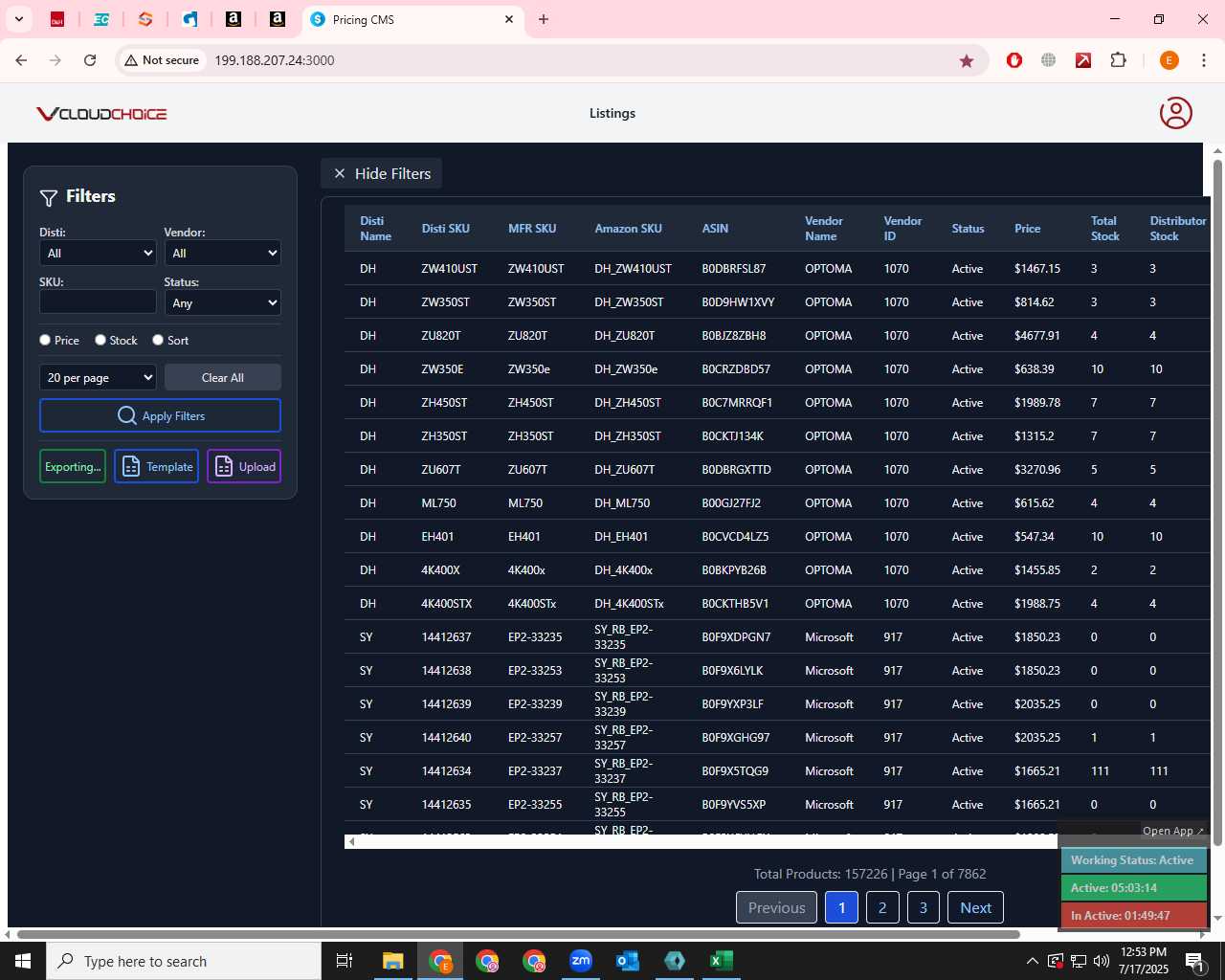Open Zoom from the taskbar
This screenshot has width=1225, height=980.
pyautogui.click(x=581, y=961)
